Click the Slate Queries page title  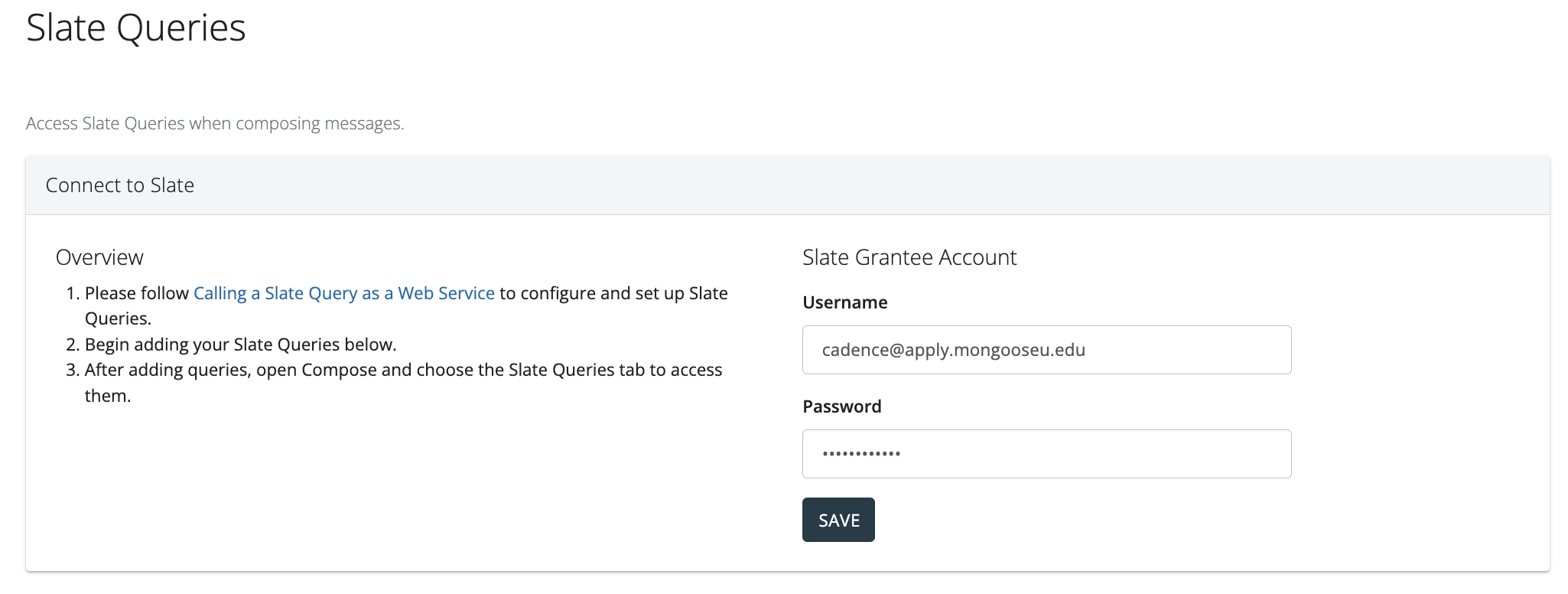[136, 28]
